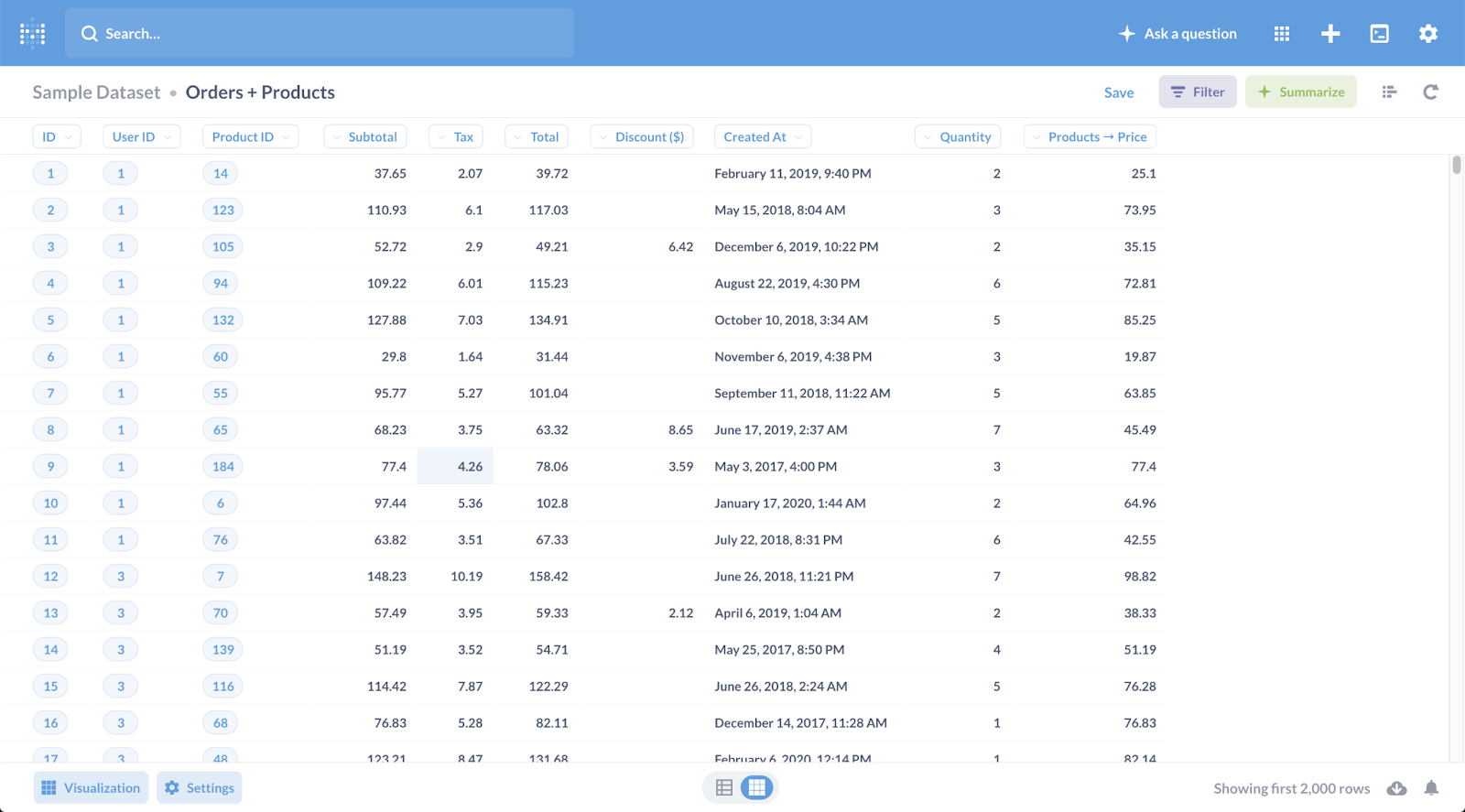
Task: Open the Total column header menu
Action: coord(537,136)
